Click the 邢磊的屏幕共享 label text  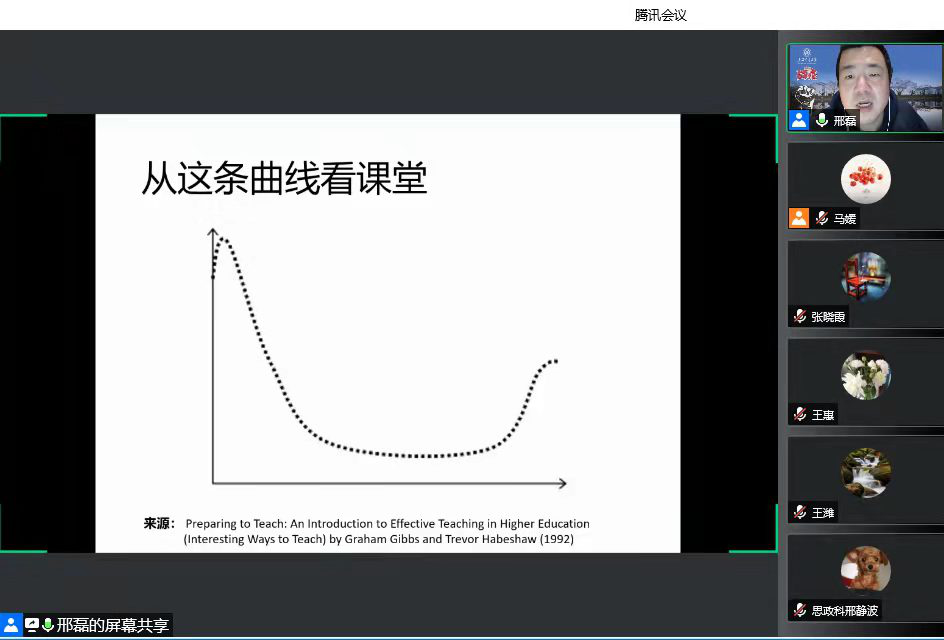tap(112, 626)
